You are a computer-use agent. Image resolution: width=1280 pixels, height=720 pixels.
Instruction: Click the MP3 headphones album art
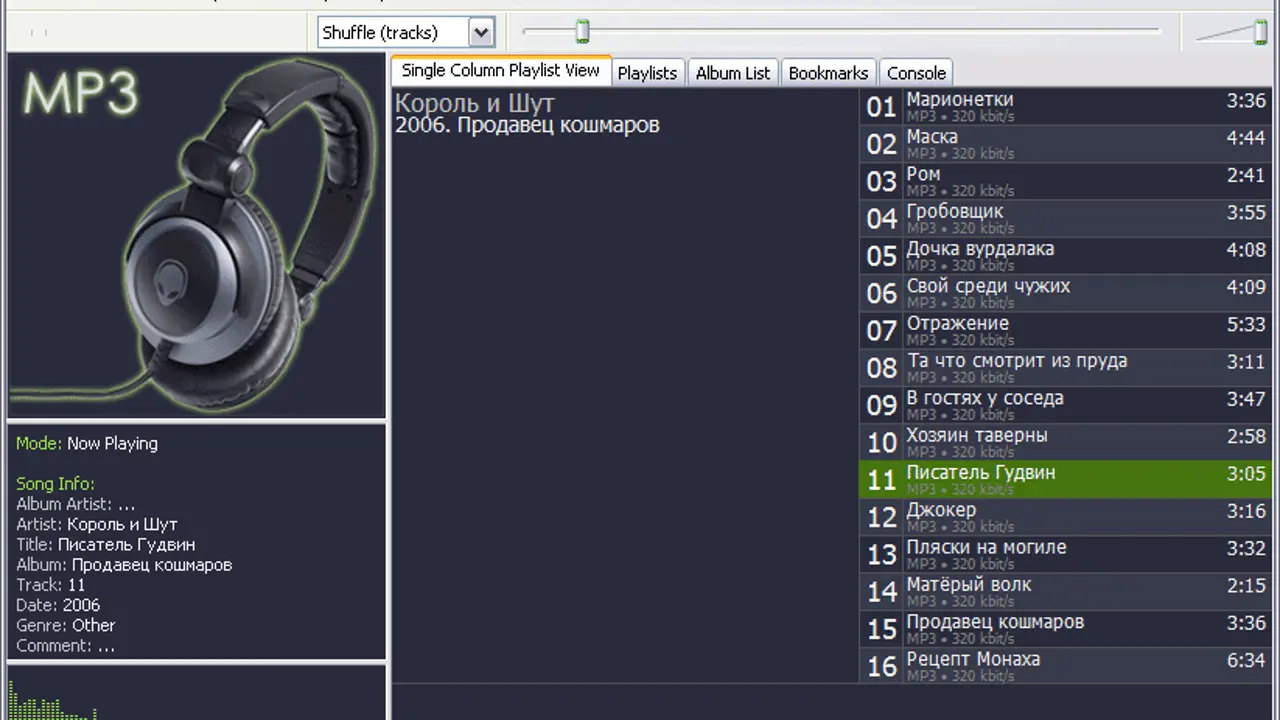[197, 236]
